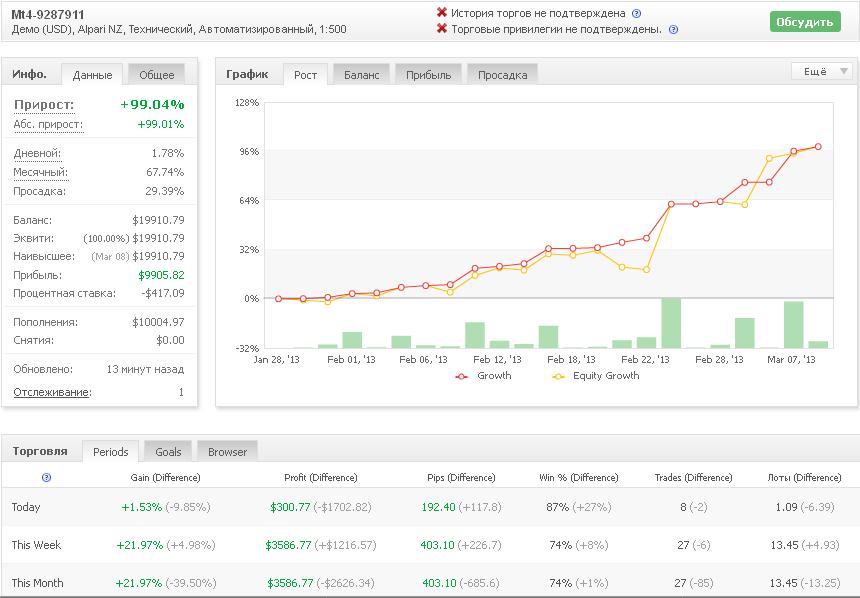The height and width of the screenshot is (598, 860).
Task: Click the Gain (Difference) column header
Action: click(x=165, y=477)
